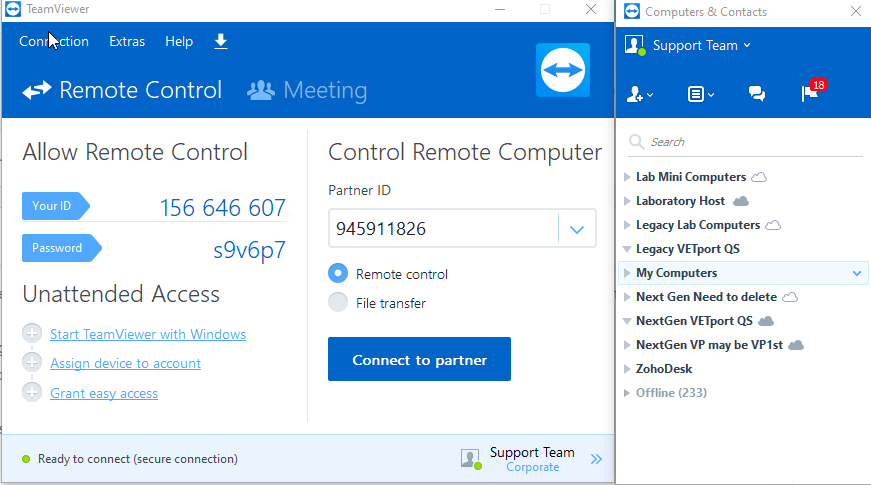Click the add contact icon
Image resolution: width=871 pixels, height=485 pixels.
(639, 94)
